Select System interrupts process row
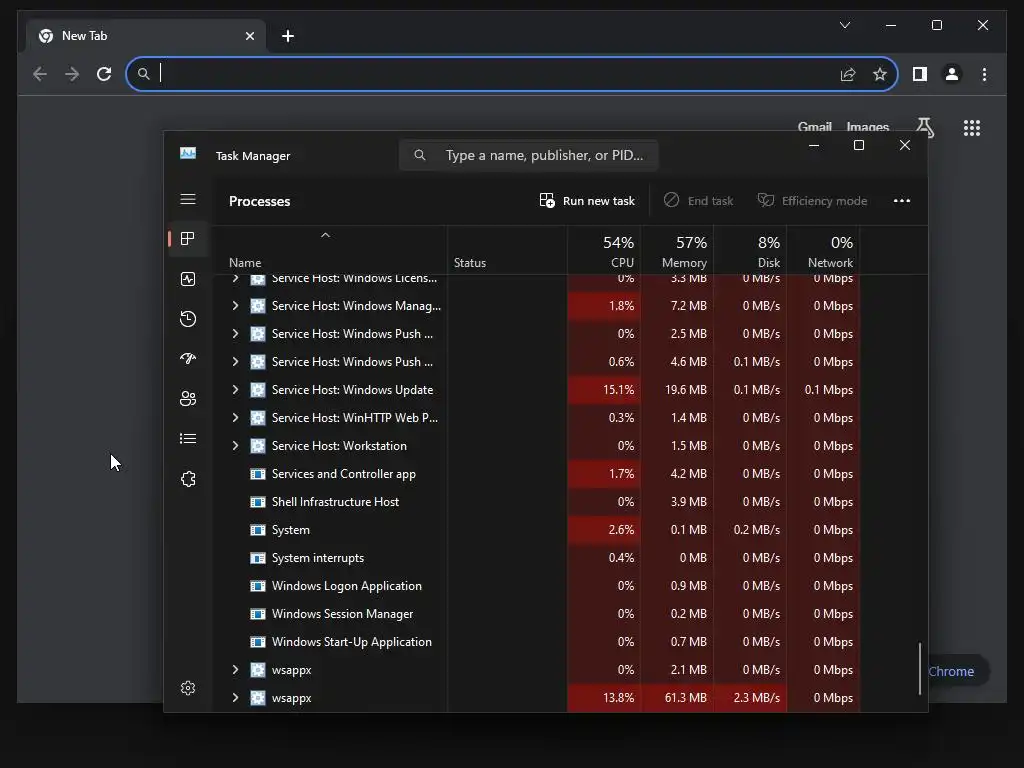The width and height of the screenshot is (1024, 768). point(536,558)
